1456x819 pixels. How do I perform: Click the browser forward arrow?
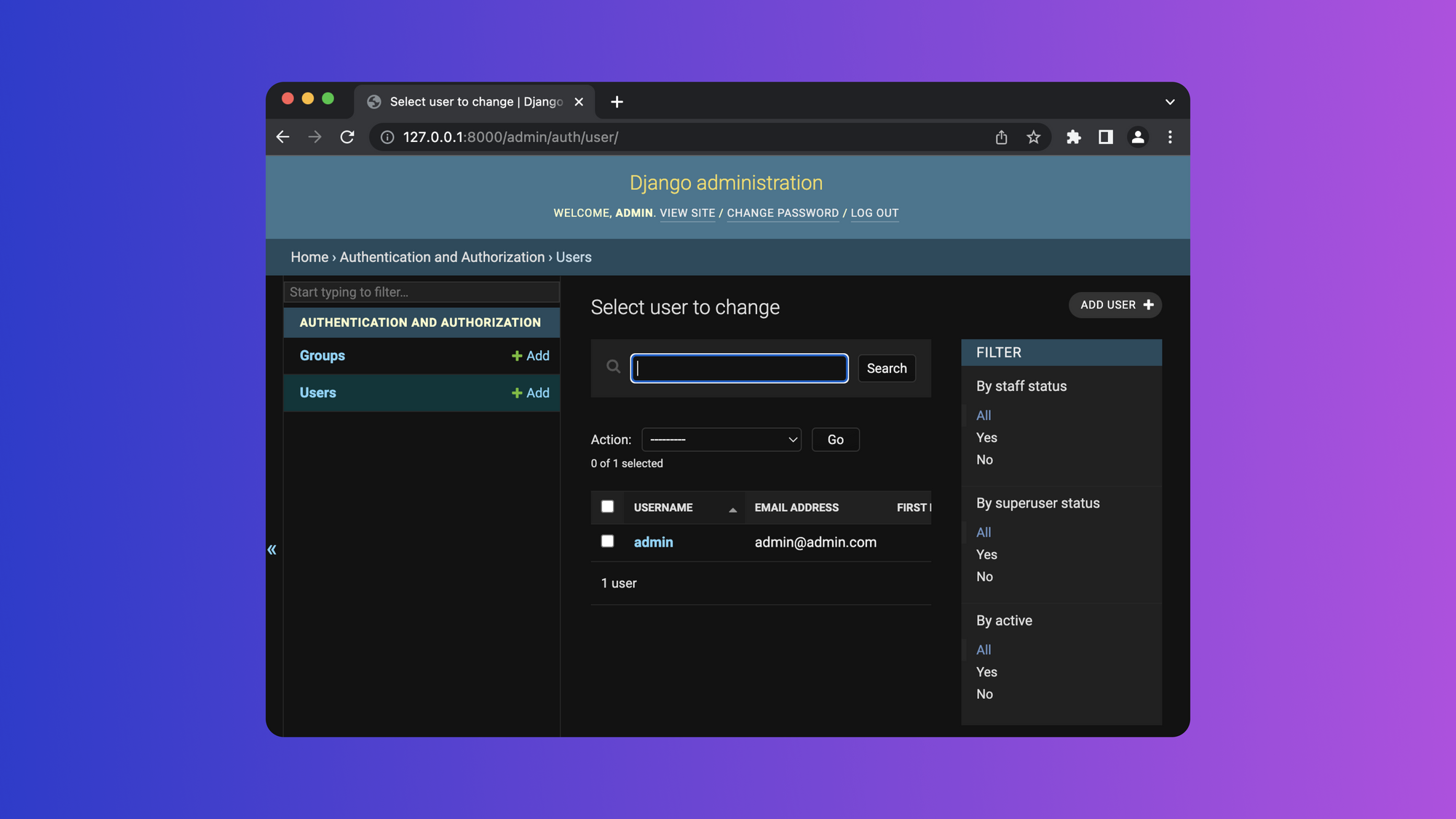pos(314,137)
